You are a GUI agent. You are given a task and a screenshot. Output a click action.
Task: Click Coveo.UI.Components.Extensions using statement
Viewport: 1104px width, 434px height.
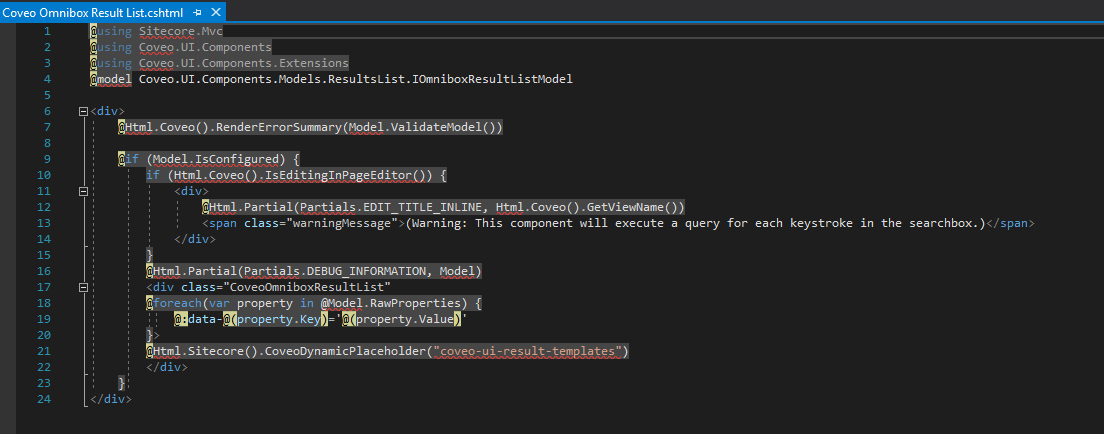(x=244, y=63)
